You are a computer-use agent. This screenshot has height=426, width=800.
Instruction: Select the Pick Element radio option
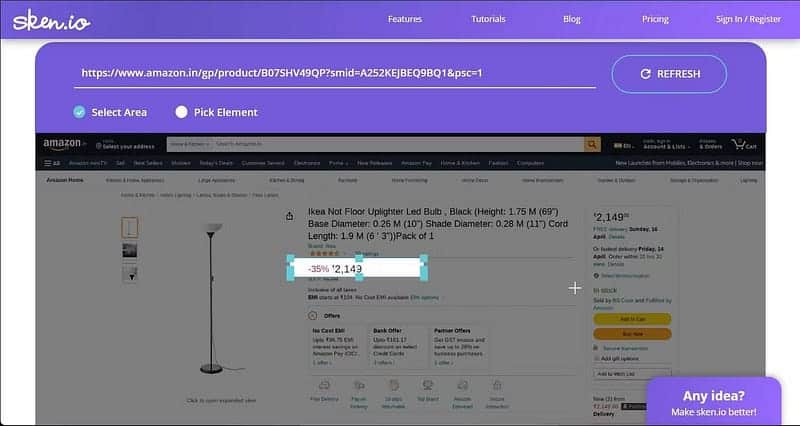click(x=216, y=112)
